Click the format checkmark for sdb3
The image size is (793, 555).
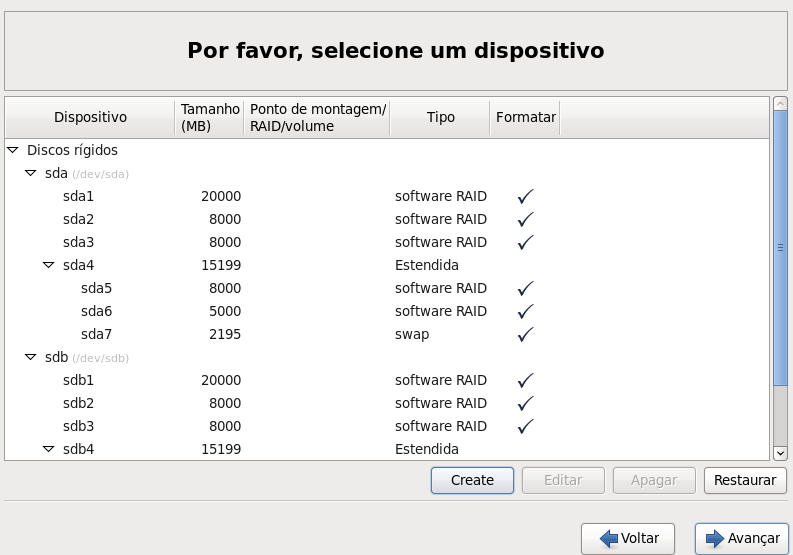(x=525, y=426)
